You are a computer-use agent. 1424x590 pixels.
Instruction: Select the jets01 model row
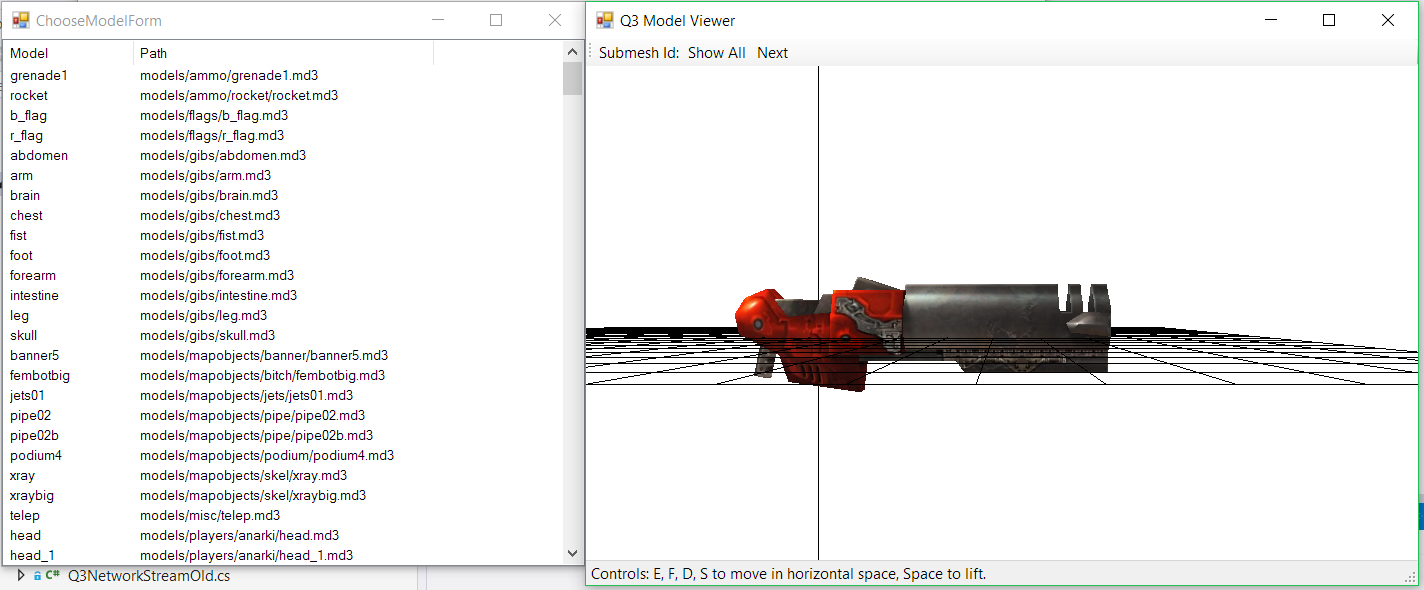(284, 395)
